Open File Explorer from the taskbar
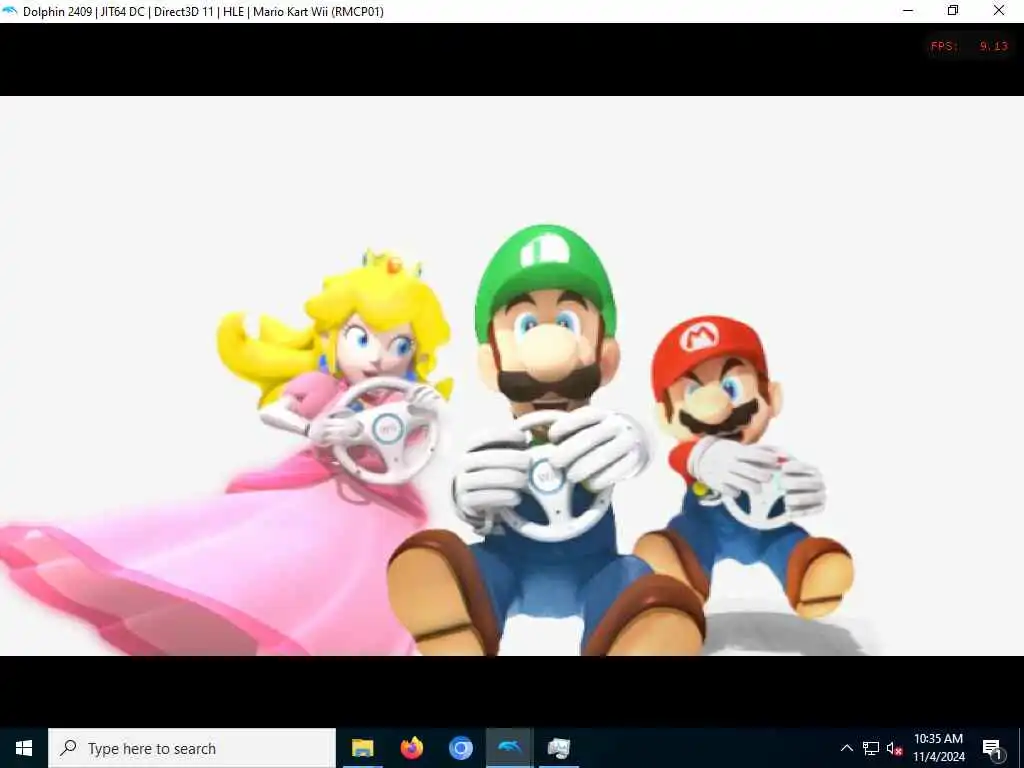This screenshot has width=1024, height=768. [x=362, y=748]
